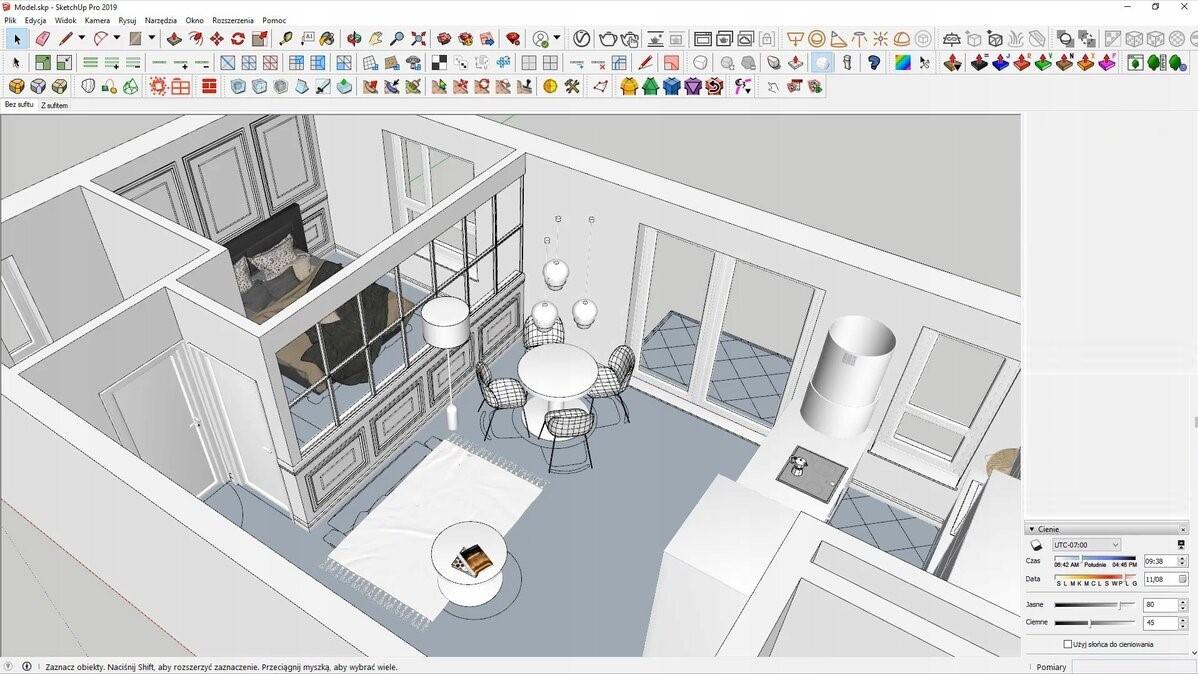The height and width of the screenshot is (674, 1198).
Task: Select the arrow Select tool in top toolbar
Action: [17, 38]
